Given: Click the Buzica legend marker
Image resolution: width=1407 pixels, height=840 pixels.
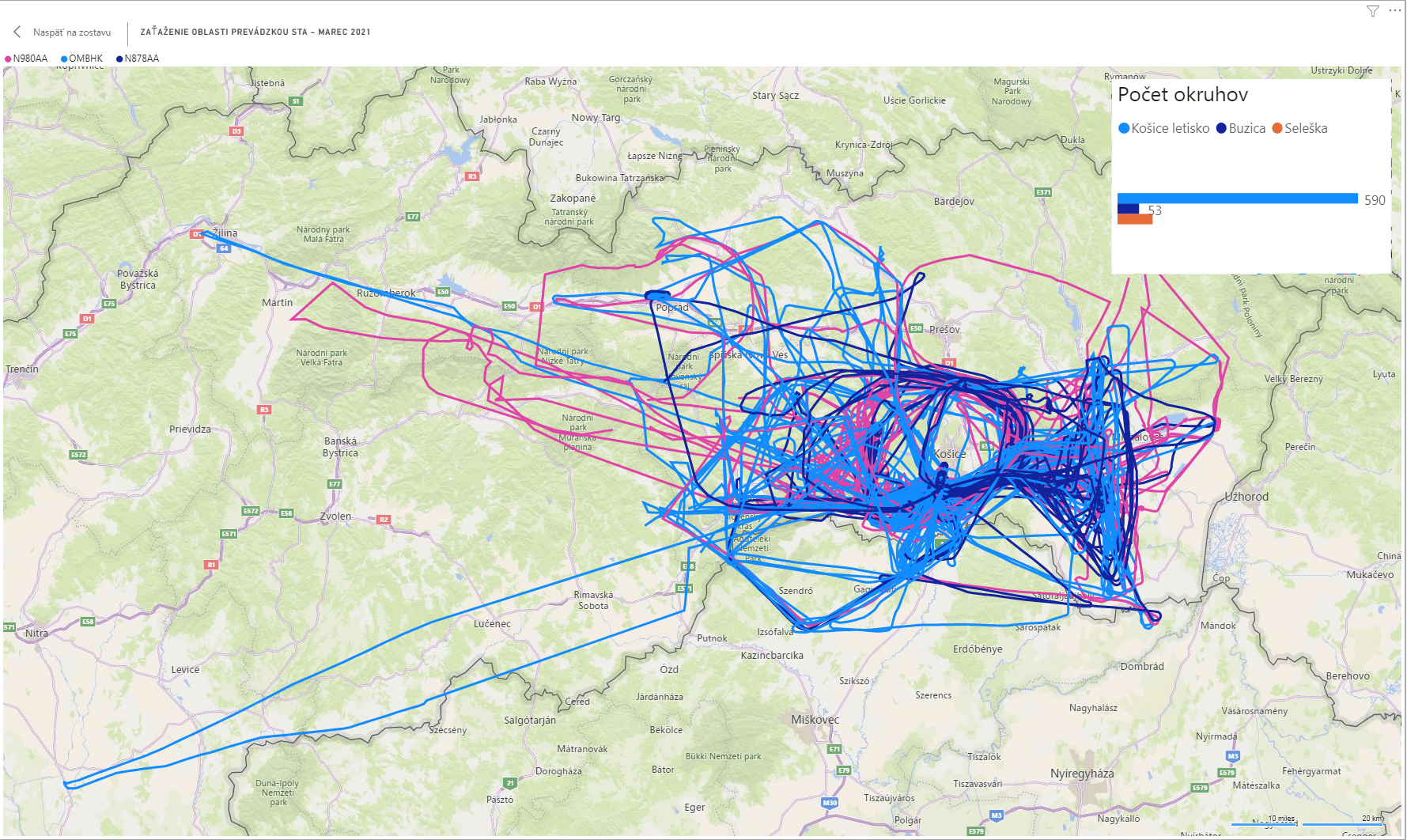Looking at the screenshot, I should tap(1221, 128).
